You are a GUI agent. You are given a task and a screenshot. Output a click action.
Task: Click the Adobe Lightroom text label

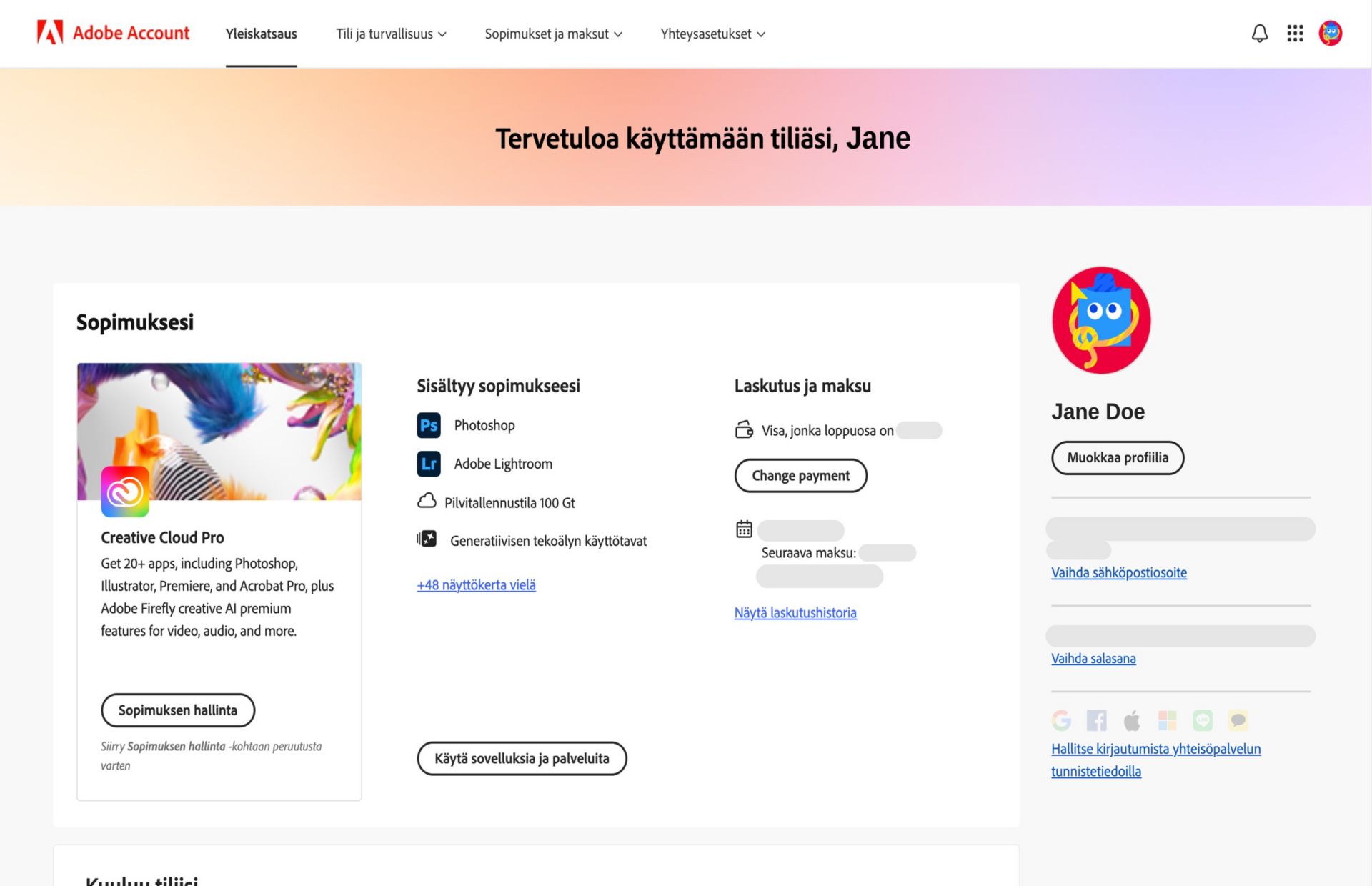tap(503, 464)
